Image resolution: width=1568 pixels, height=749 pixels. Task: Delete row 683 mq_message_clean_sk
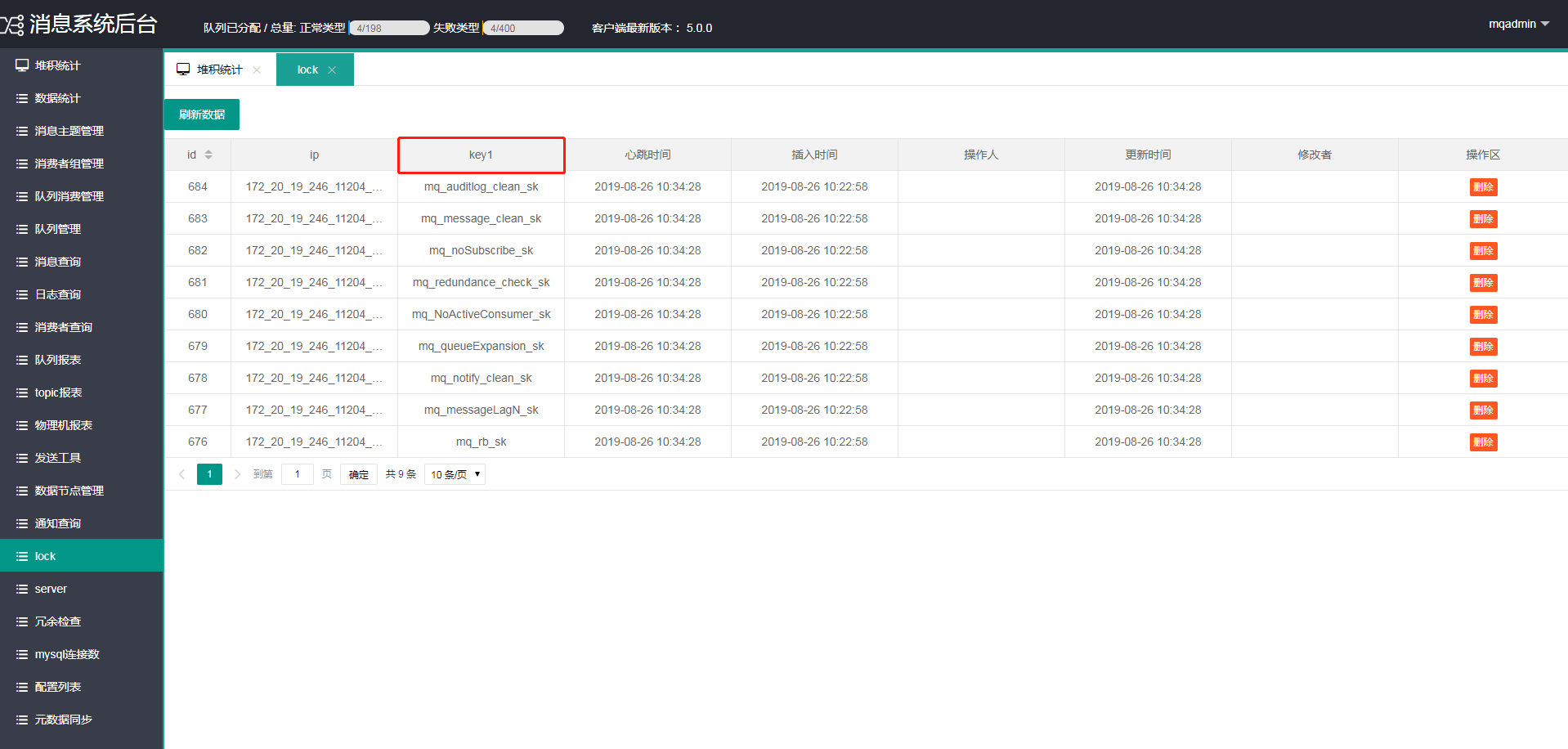pos(1483,219)
